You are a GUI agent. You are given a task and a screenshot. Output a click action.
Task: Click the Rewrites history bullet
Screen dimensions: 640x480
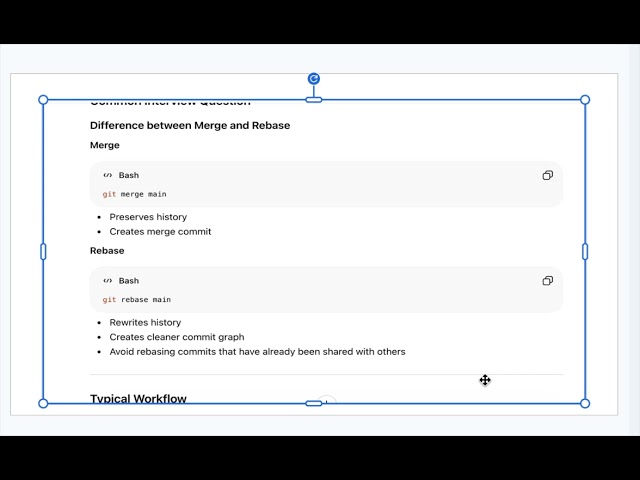click(145, 322)
